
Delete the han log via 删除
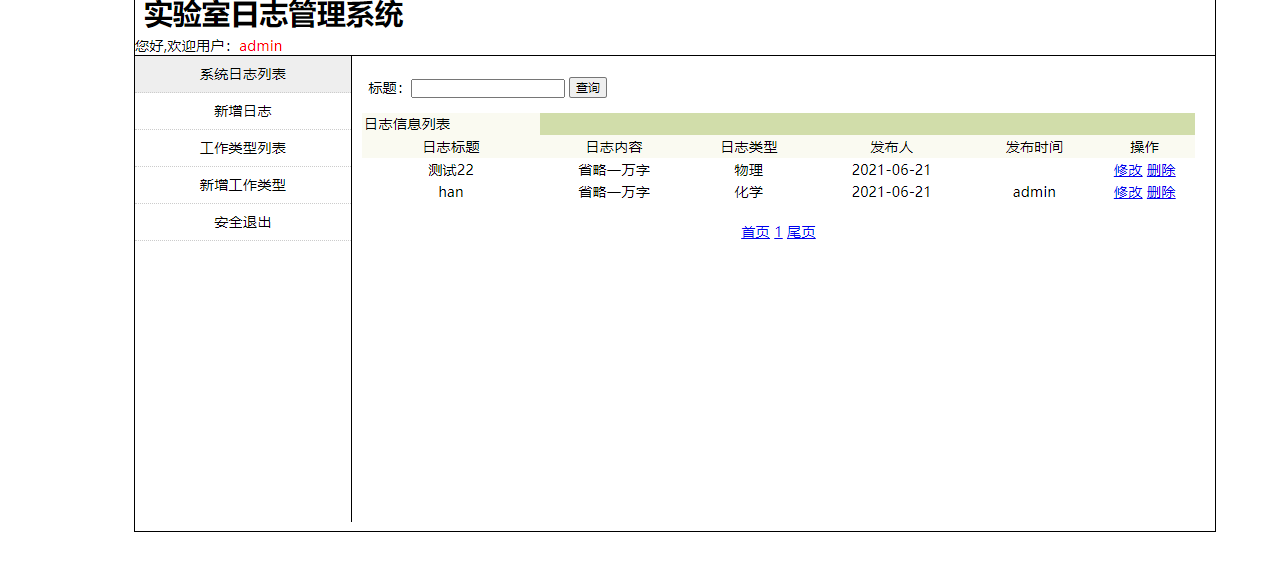(1161, 192)
